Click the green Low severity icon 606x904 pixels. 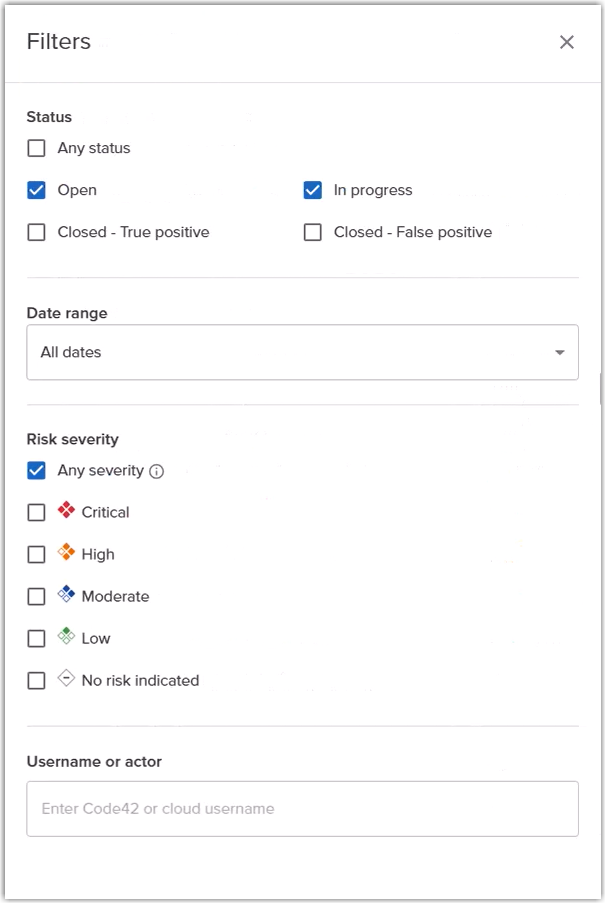(x=67, y=636)
